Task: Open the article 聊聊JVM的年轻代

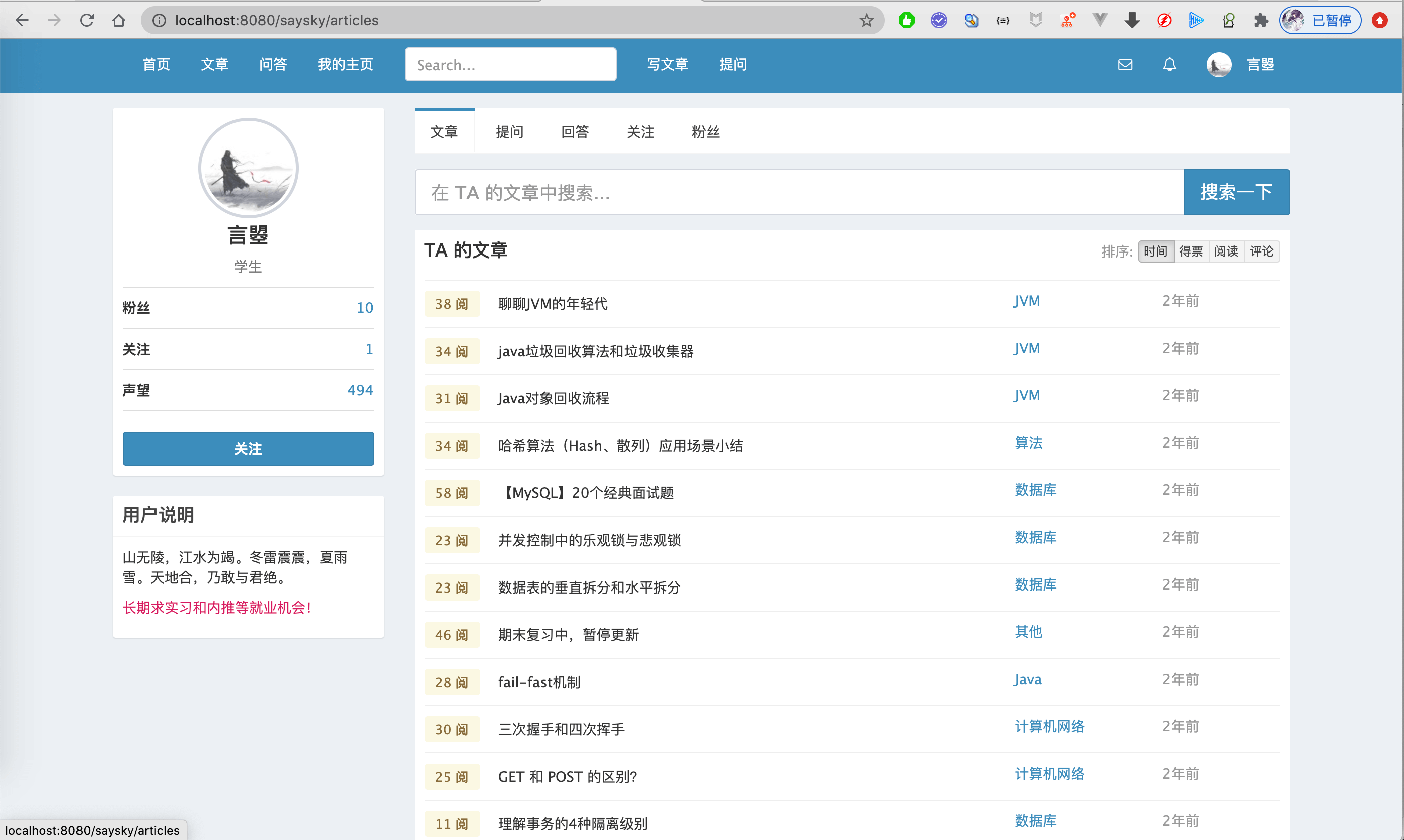Action: (553, 303)
